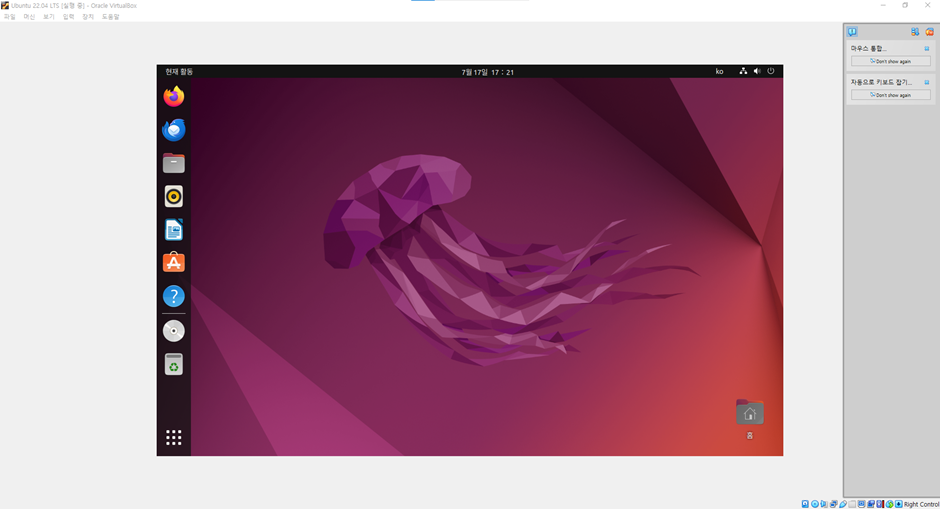Click 자동으로 키보드 잡기... notification title
The width and height of the screenshot is (940, 509).
click(x=881, y=82)
